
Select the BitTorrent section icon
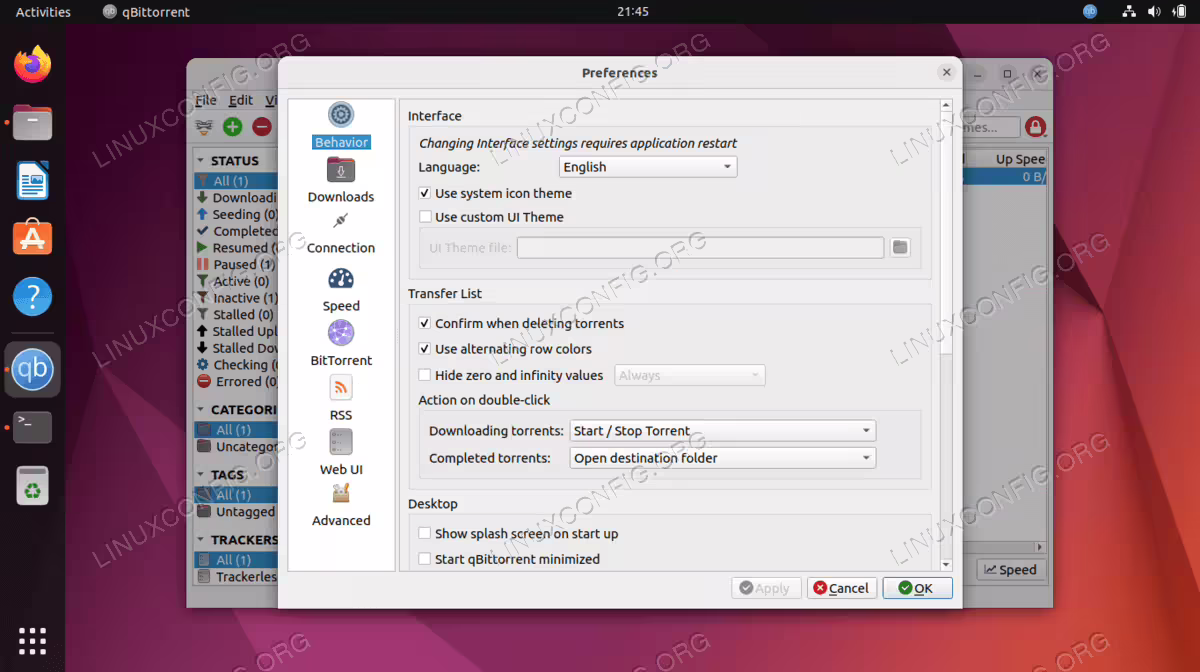pos(341,333)
